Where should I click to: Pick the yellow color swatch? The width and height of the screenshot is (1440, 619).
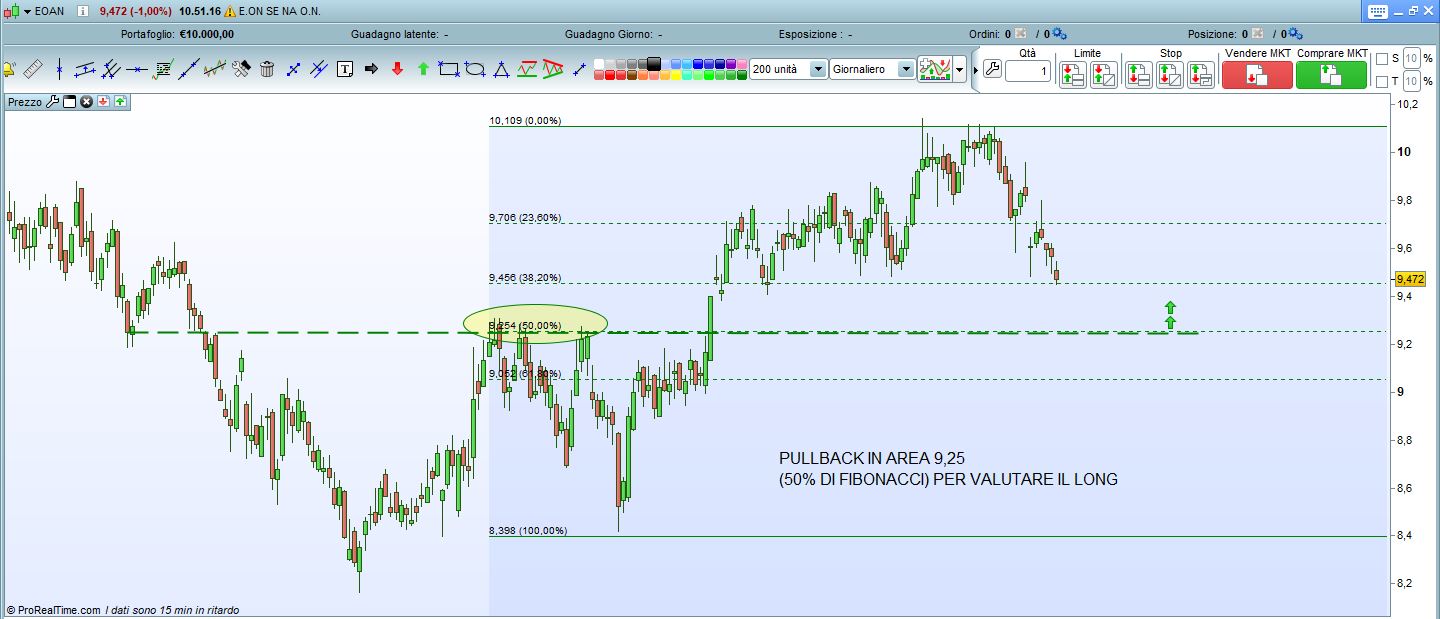[676, 75]
